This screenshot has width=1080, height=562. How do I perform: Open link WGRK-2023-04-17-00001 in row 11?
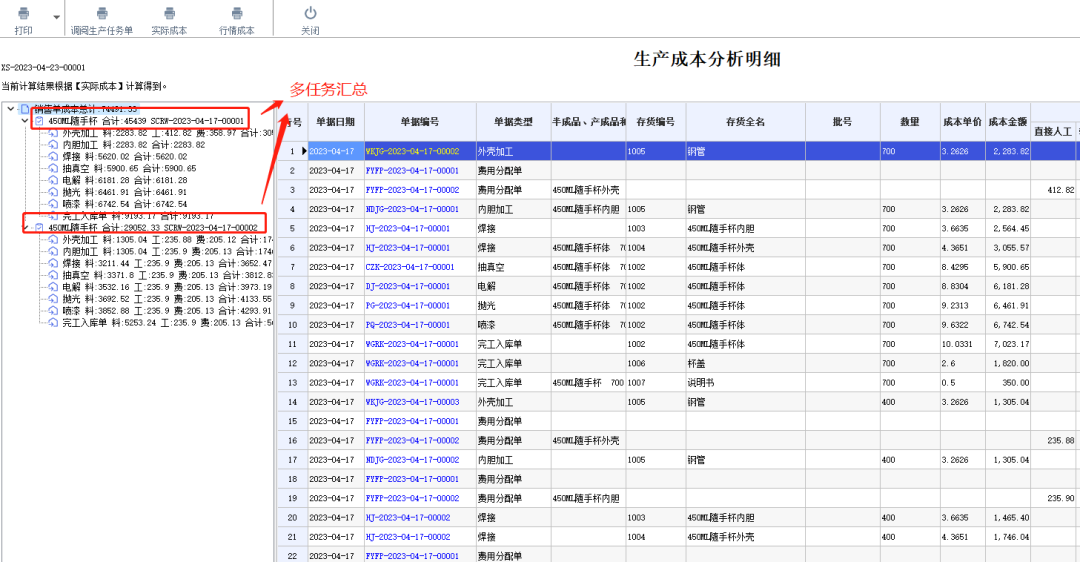(x=412, y=344)
